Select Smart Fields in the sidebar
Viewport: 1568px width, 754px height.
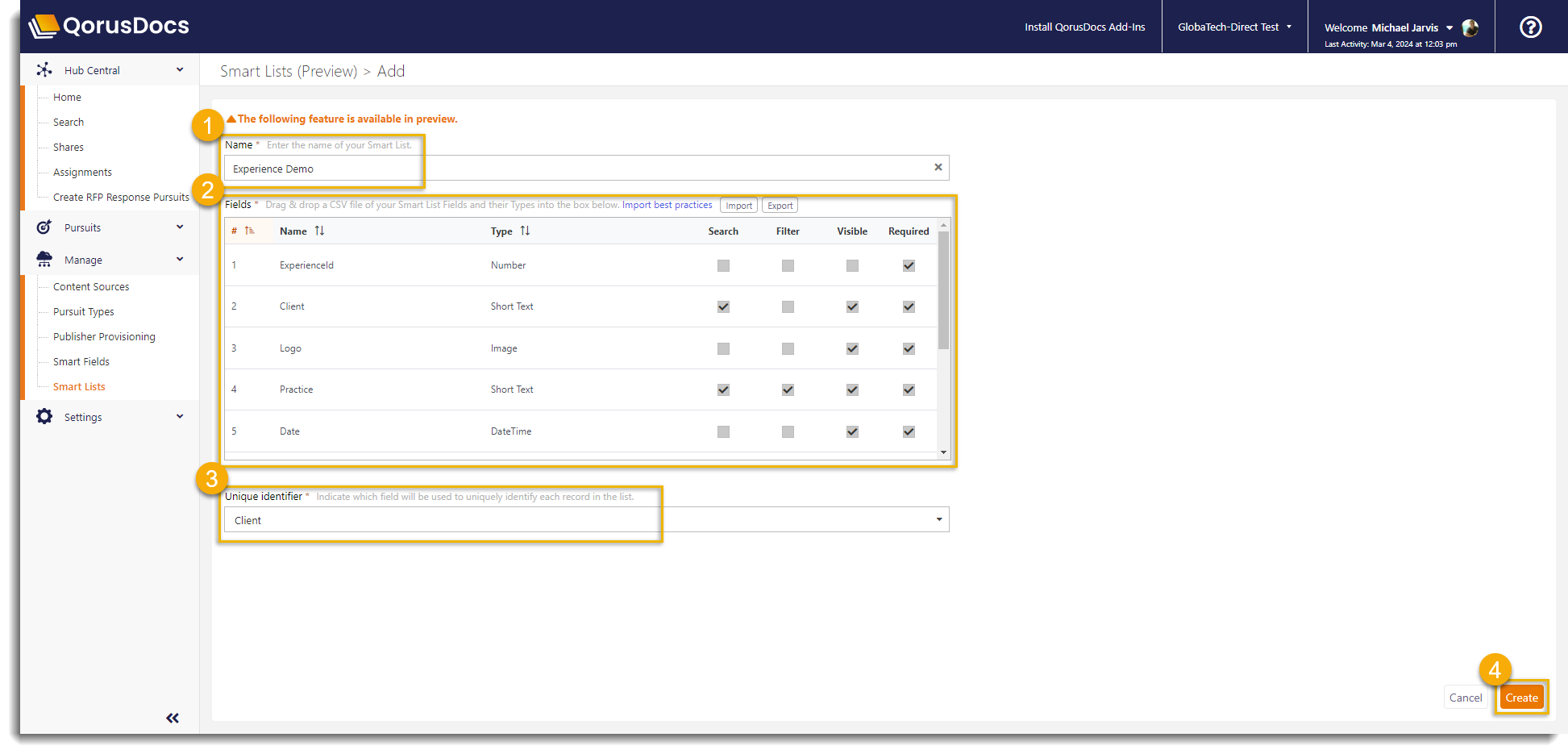(x=80, y=361)
